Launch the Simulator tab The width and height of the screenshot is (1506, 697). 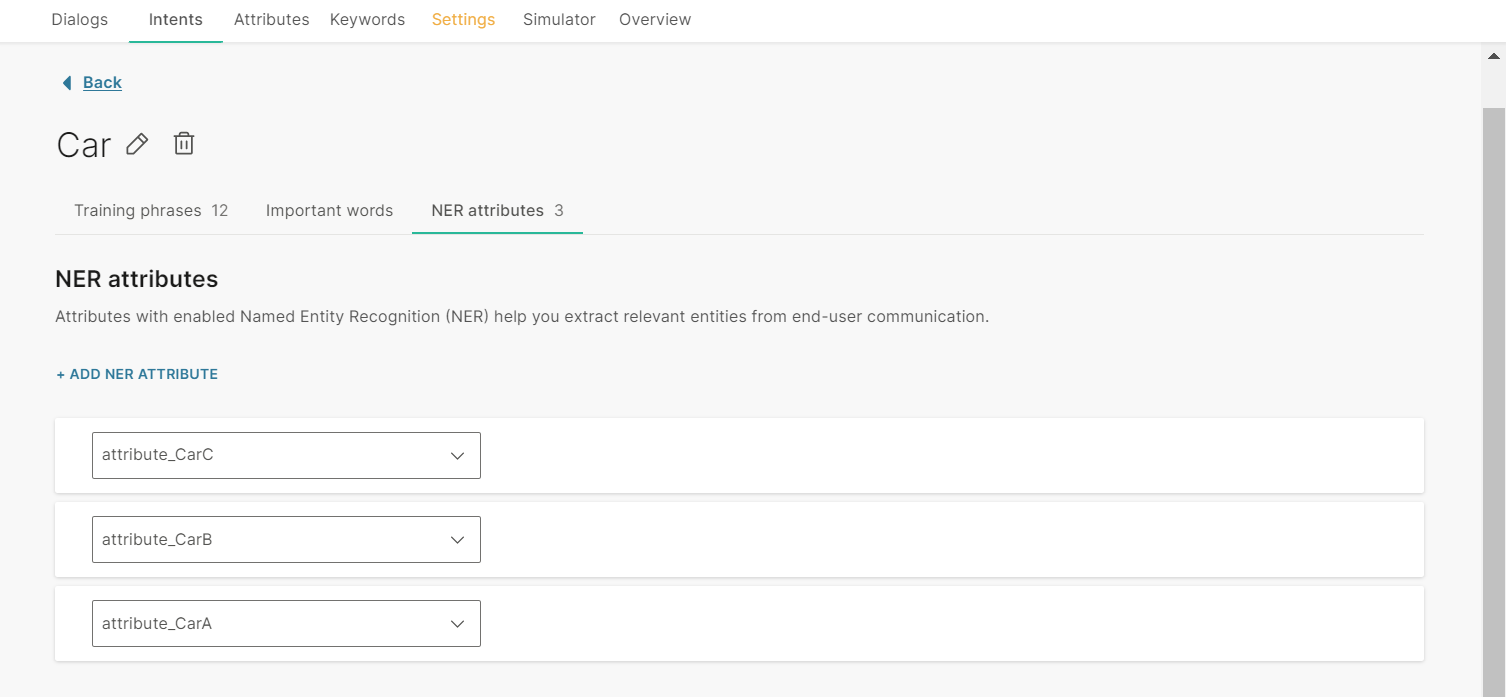click(559, 20)
